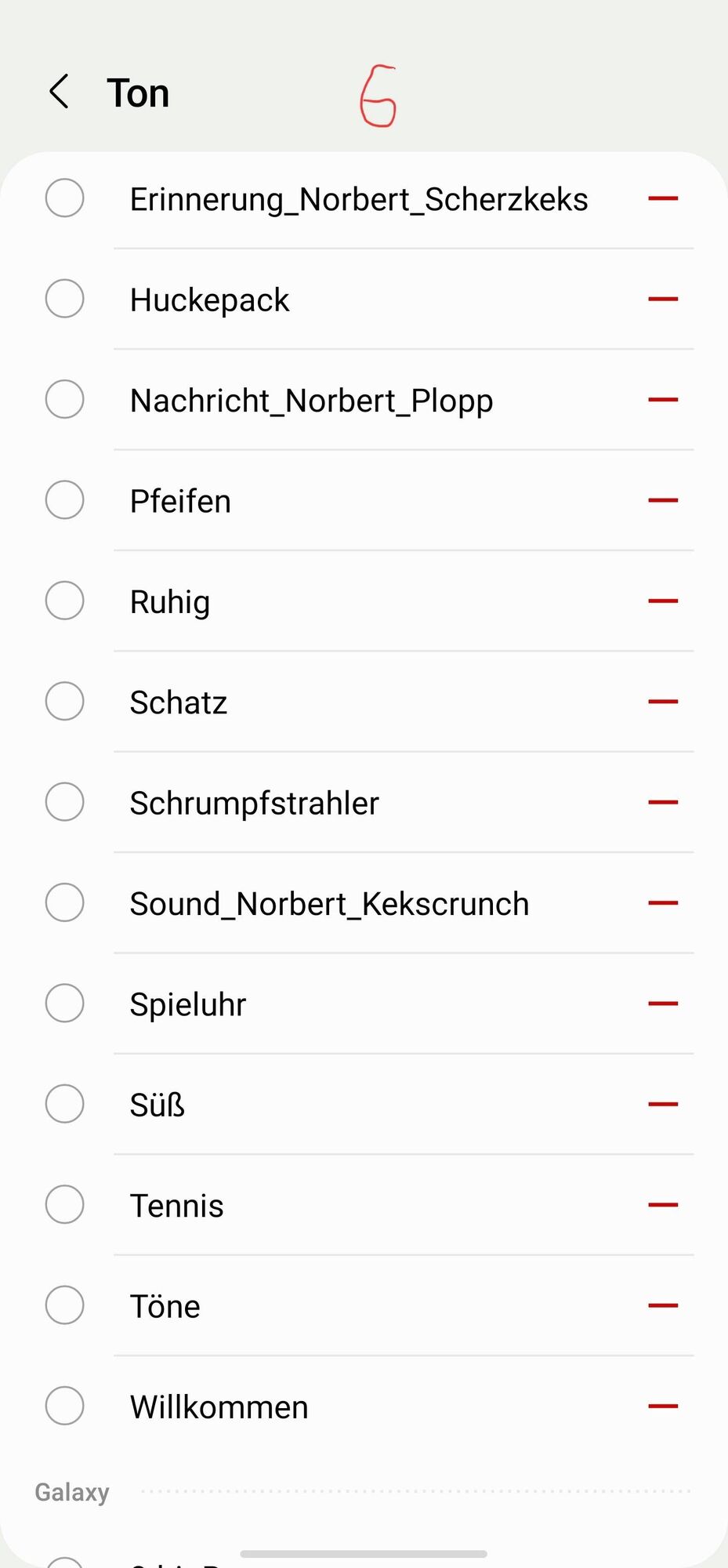The width and height of the screenshot is (728, 1568).
Task: Delete Spieluhr via its red minus icon
Action: (x=662, y=1004)
